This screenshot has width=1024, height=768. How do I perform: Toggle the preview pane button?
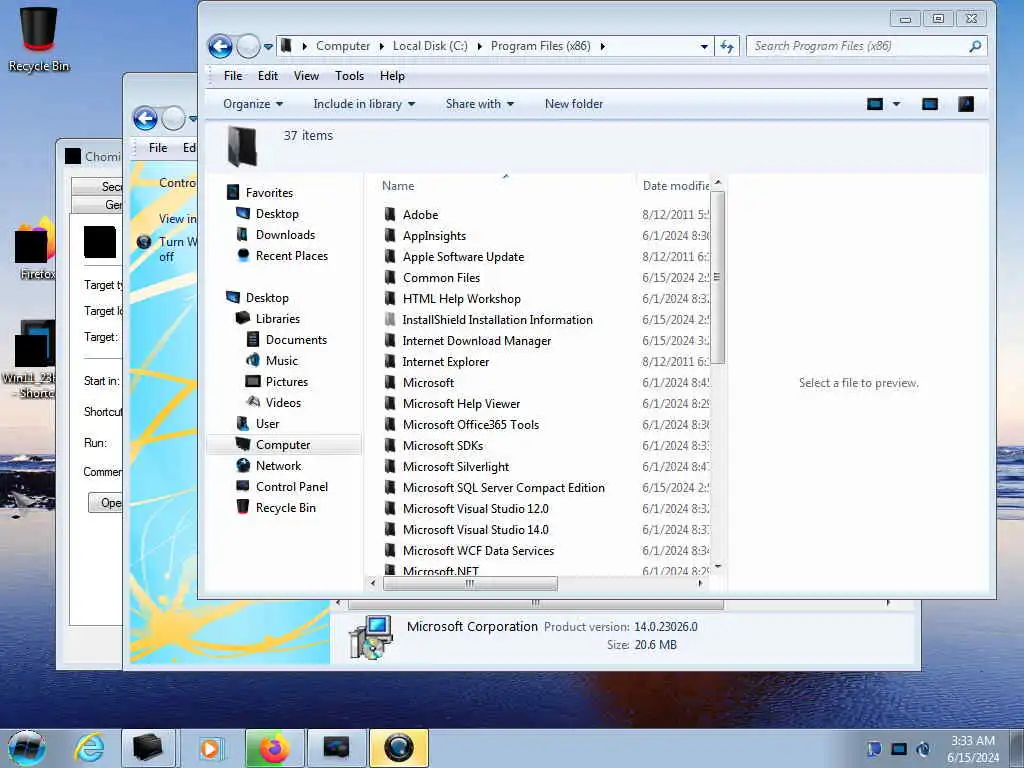(930, 104)
